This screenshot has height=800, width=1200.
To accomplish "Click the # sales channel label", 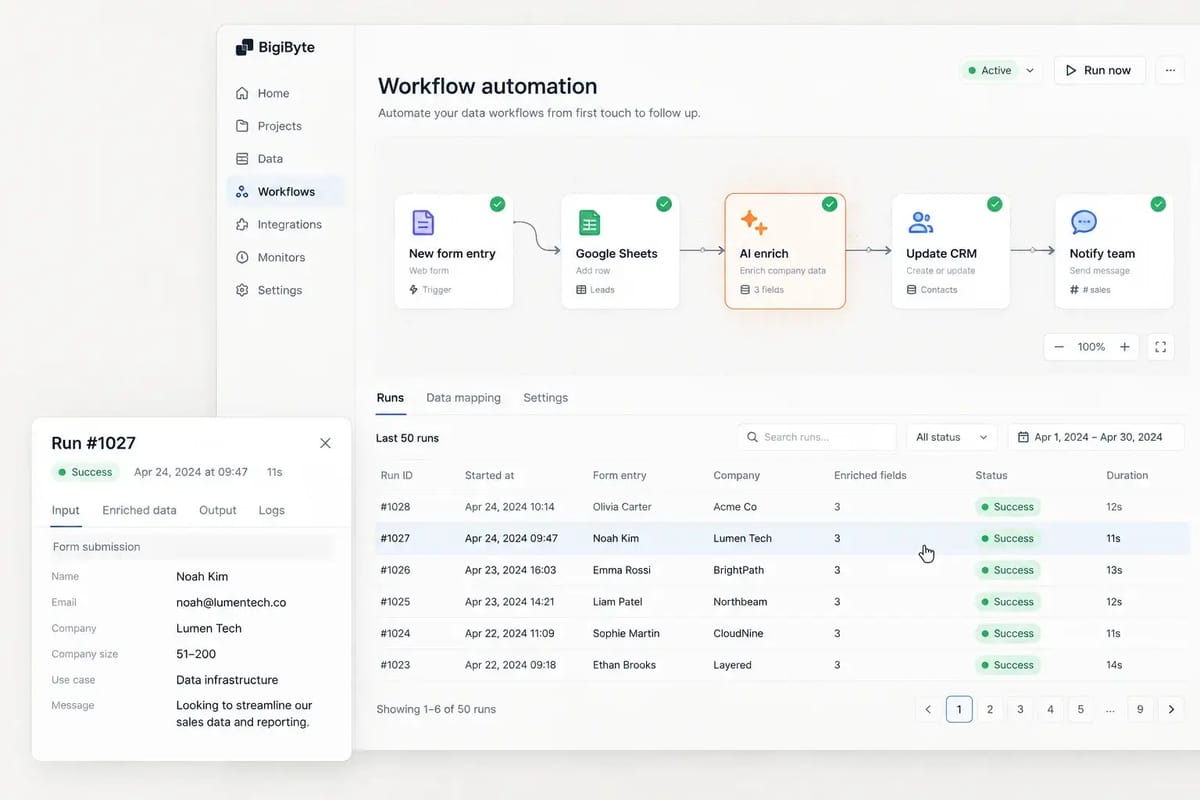I will pyautogui.click(x=1091, y=290).
